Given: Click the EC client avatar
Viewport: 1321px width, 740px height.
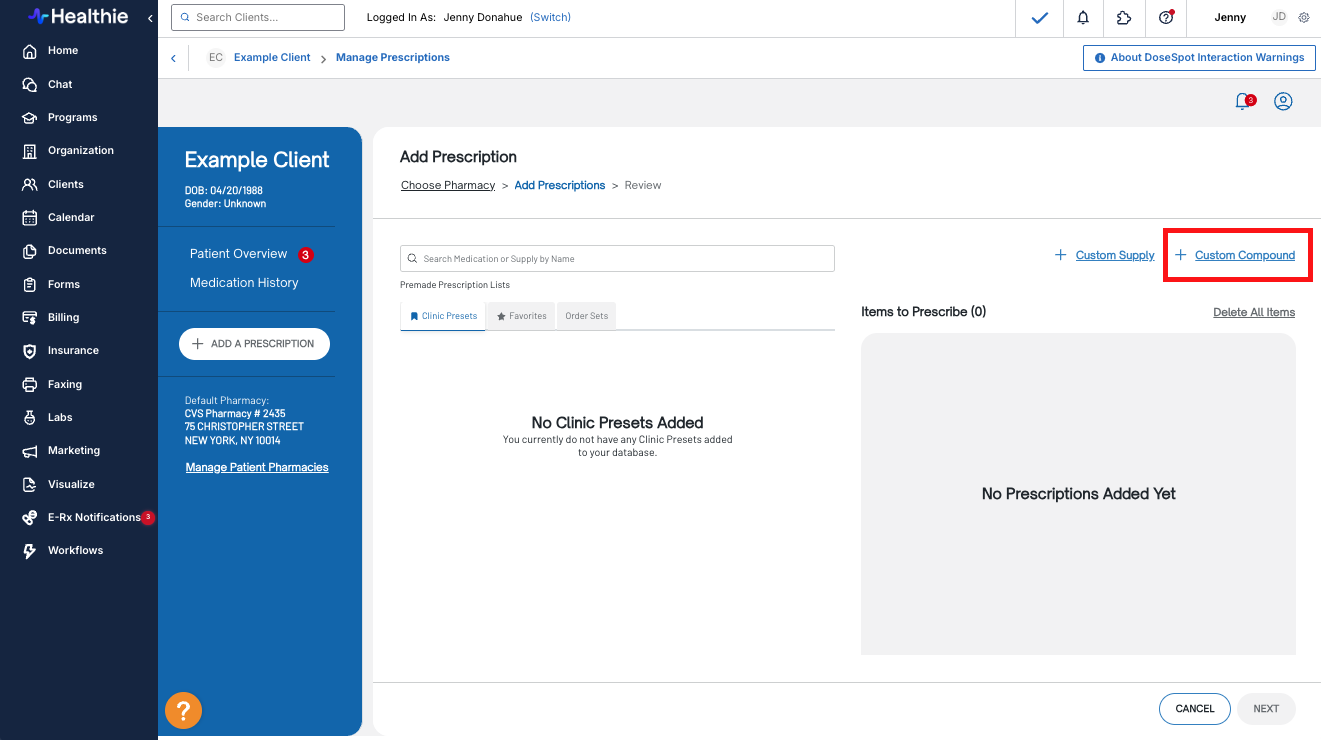Looking at the screenshot, I should pyautogui.click(x=215, y=58).
